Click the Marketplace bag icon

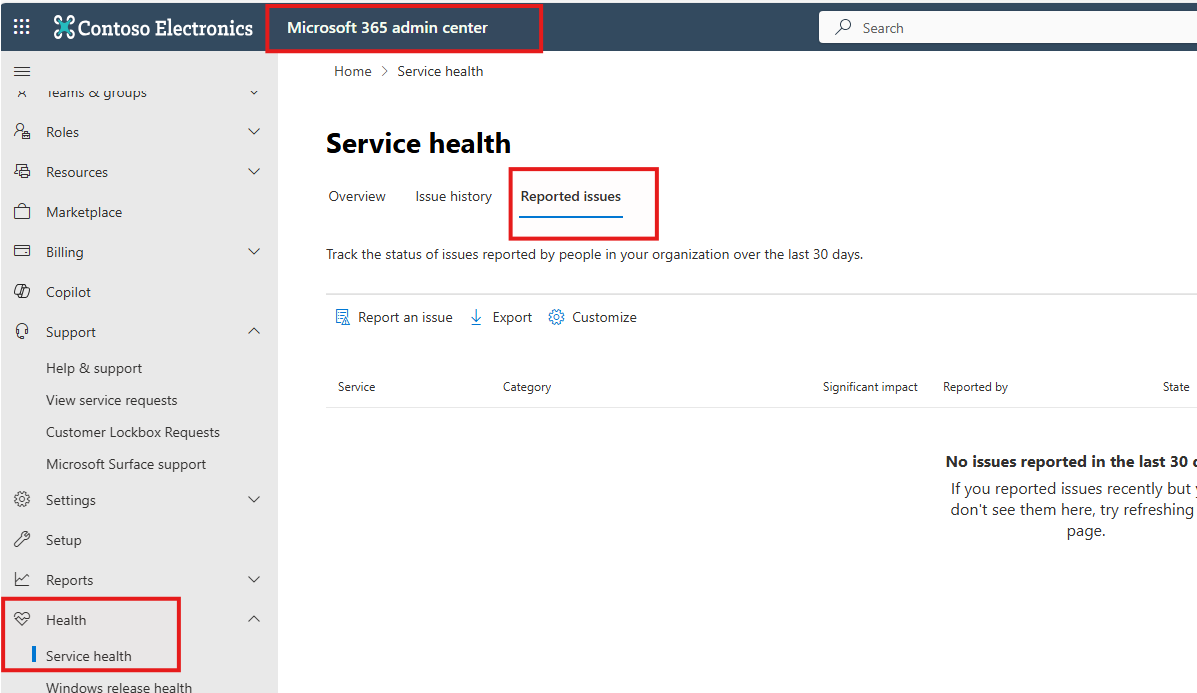[x=22, y=211]
